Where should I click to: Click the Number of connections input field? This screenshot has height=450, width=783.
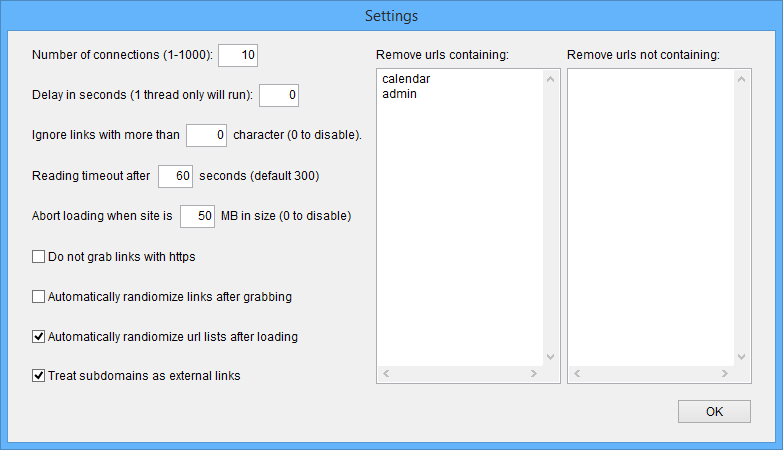(x=238, y=54)
